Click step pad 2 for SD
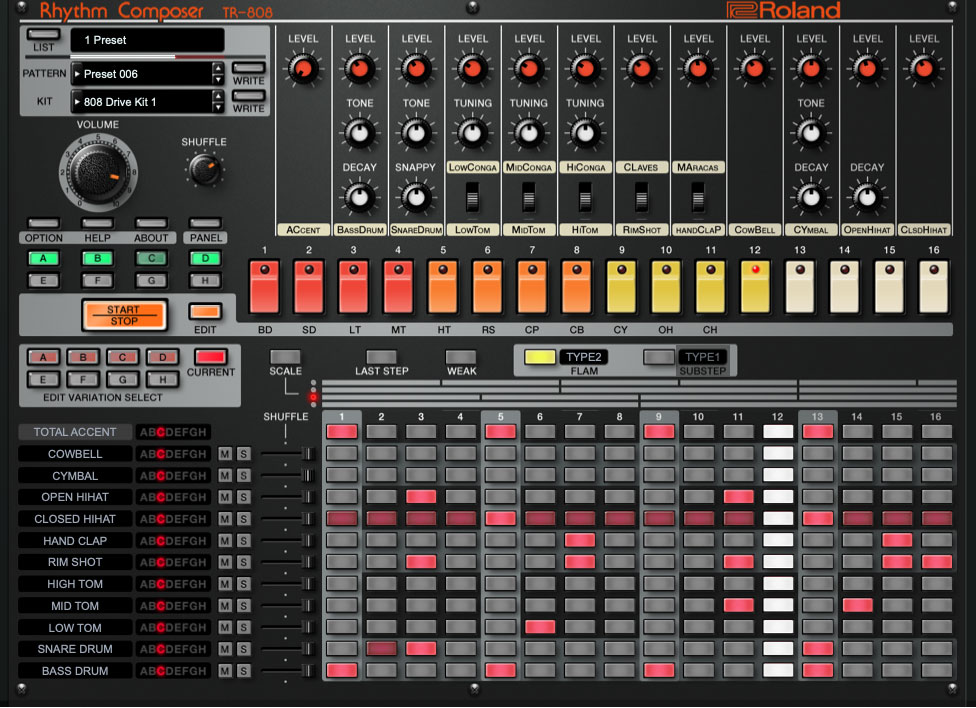Image resolution: width=976 pixels, height=708 pixels. point(309,287)
